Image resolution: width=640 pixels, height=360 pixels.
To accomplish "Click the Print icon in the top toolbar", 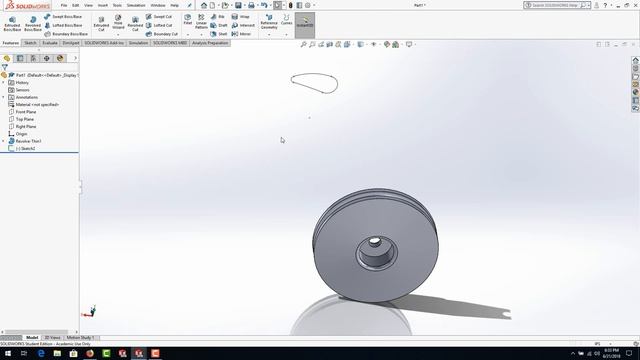I will (x=251, y=5).
